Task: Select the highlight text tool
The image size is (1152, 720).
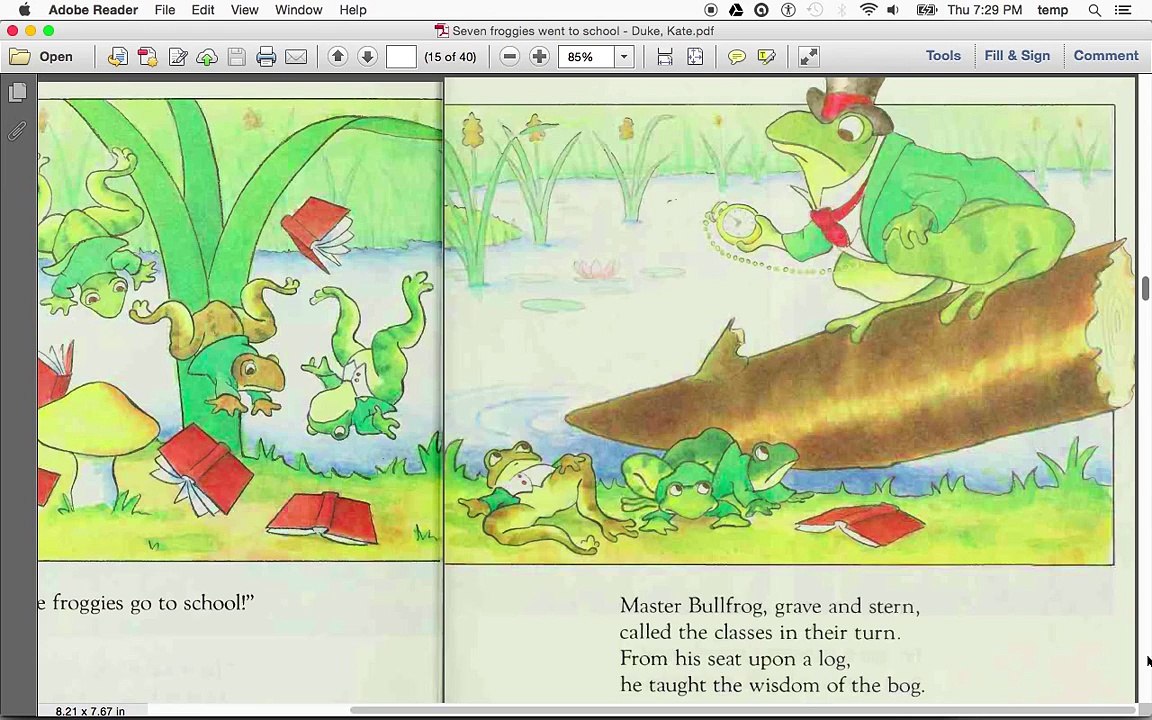Action: tap(766, 57)
